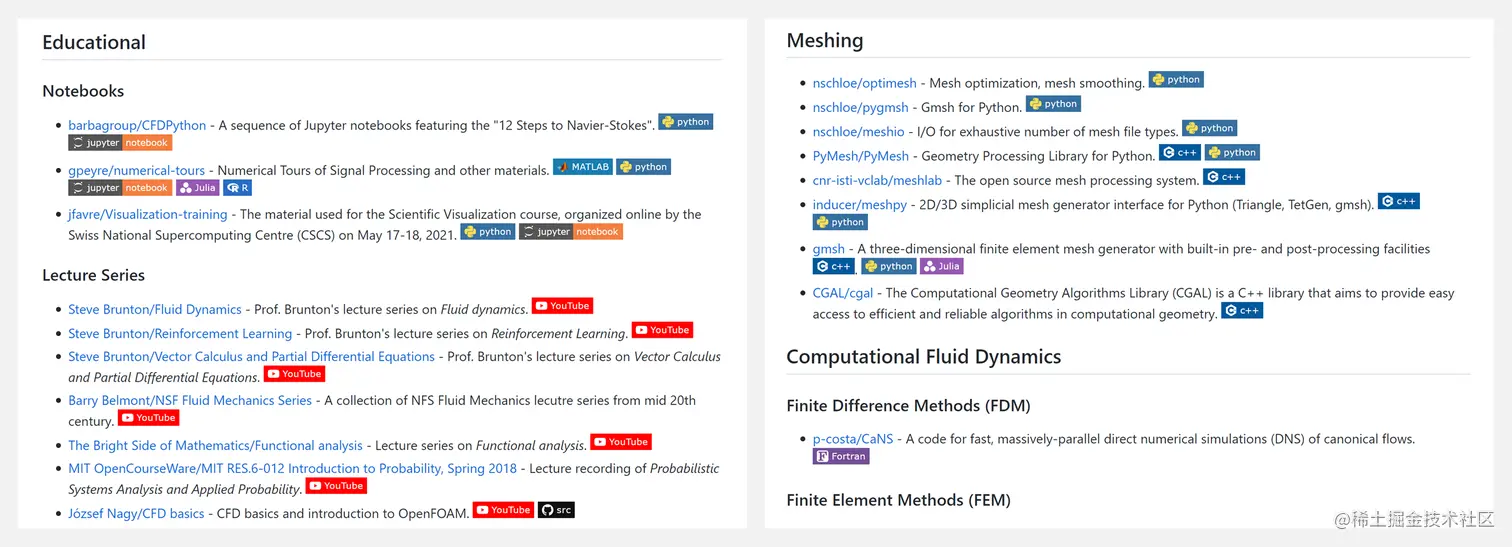Click Finite Difference Methods (FDM) subheading
This screenshot has width=1512, height=547.
(x=908, y=406)
